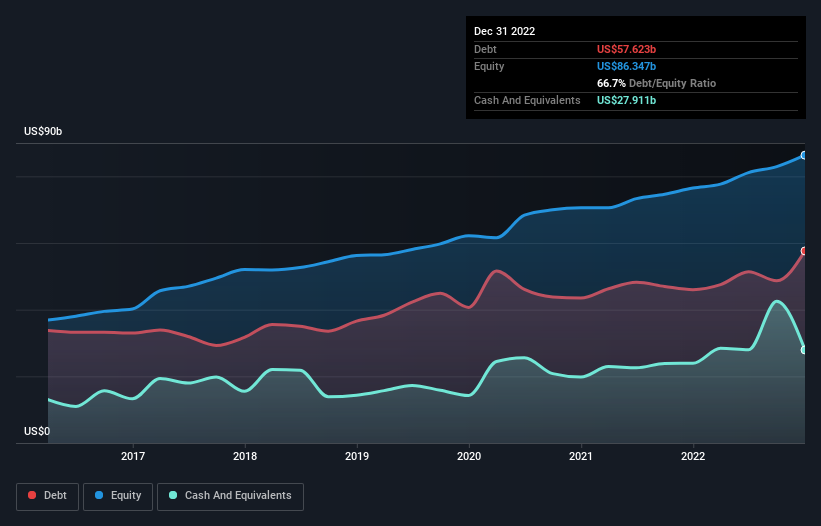Click Cash And Equivalents label in tooltip

tap(527, 100)
